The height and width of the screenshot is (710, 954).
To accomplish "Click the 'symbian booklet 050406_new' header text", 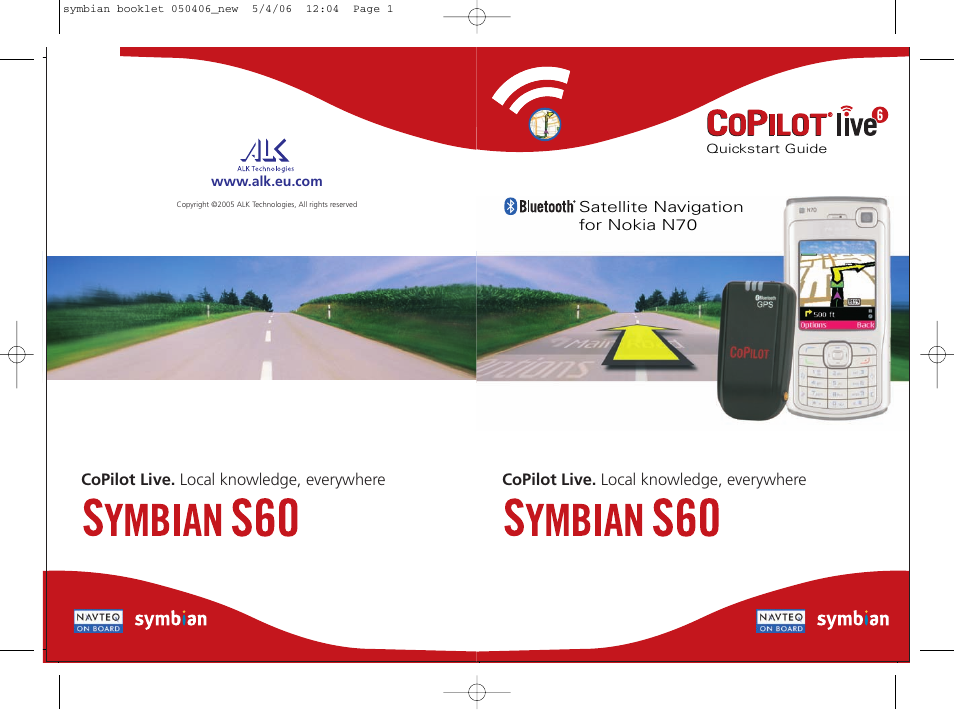I will pyautogui.click(x=150, y=9).
